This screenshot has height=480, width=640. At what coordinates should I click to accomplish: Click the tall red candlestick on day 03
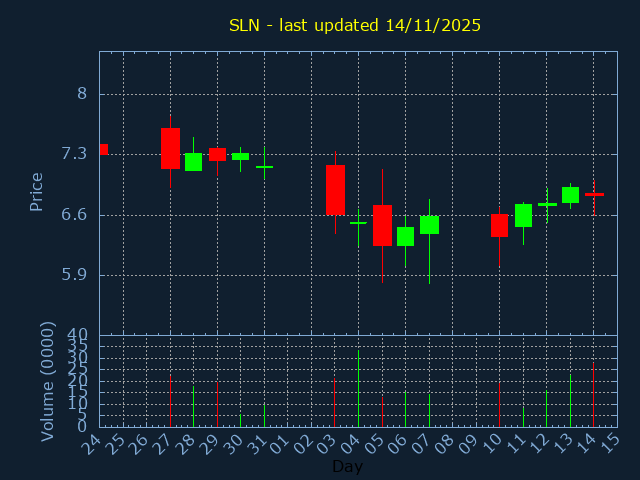[335, 190]
